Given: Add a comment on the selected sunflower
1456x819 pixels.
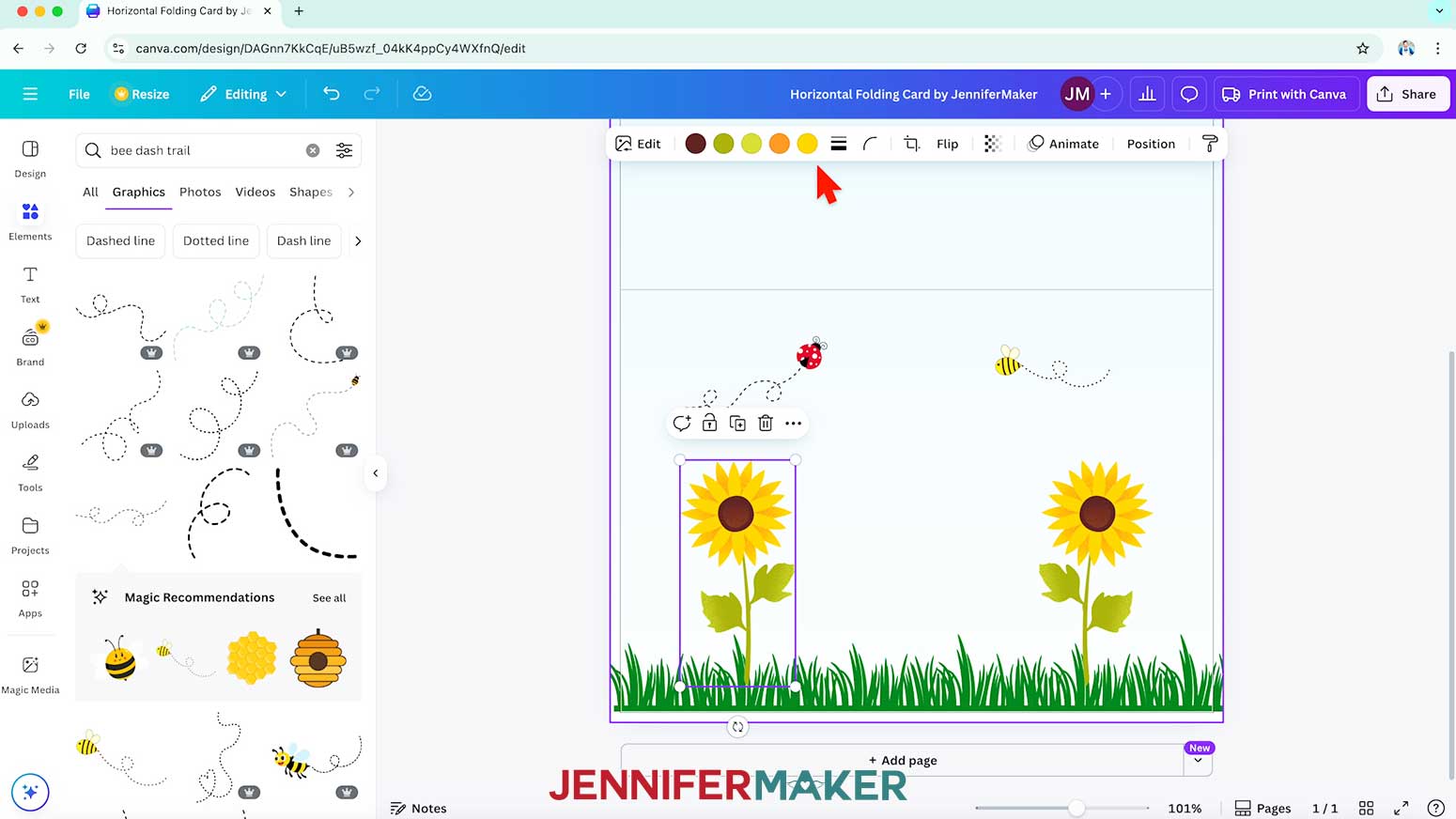Looking at the screenshot, I should [682, 424].
